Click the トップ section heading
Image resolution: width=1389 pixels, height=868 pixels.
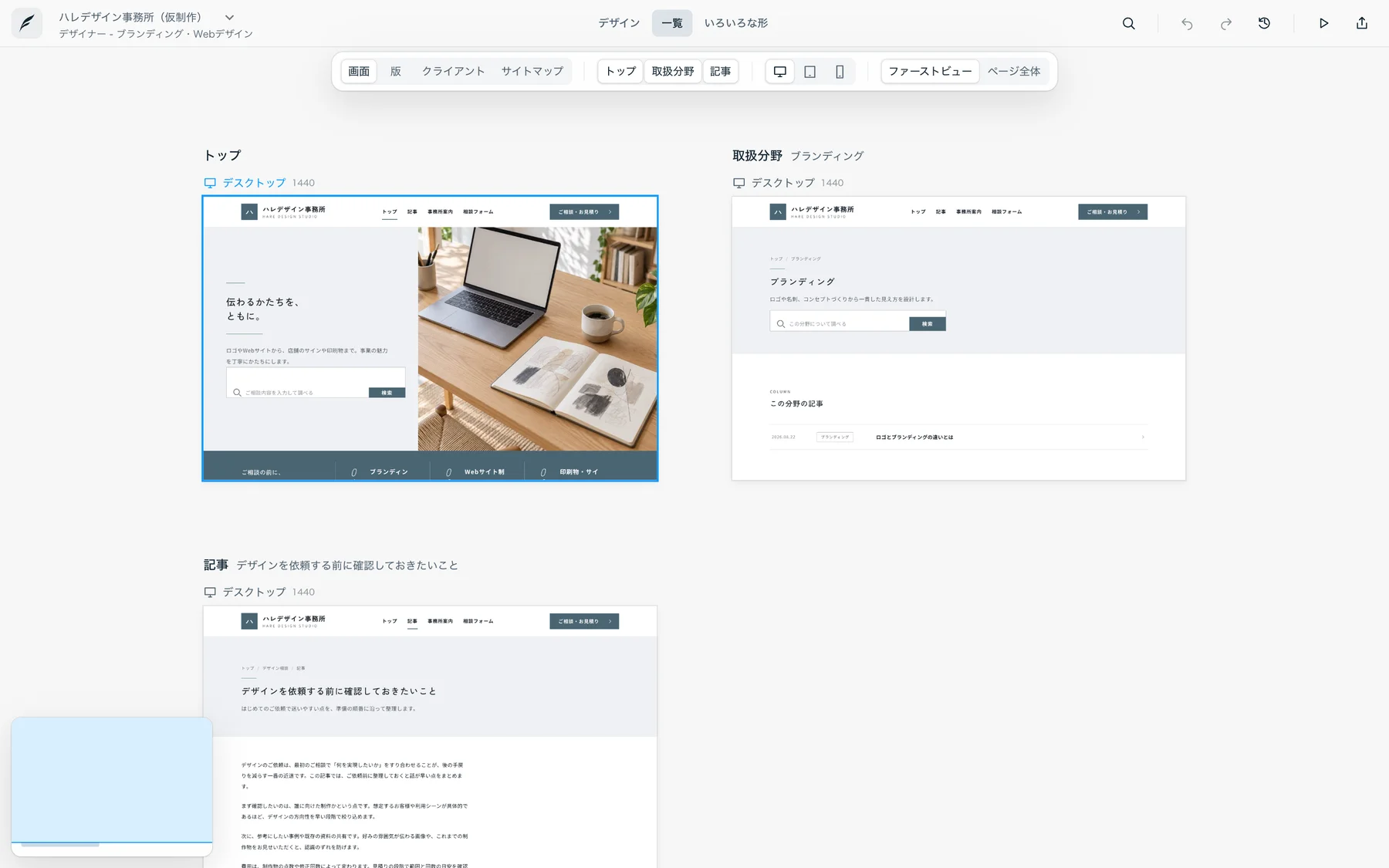click(x=222, y=155)
